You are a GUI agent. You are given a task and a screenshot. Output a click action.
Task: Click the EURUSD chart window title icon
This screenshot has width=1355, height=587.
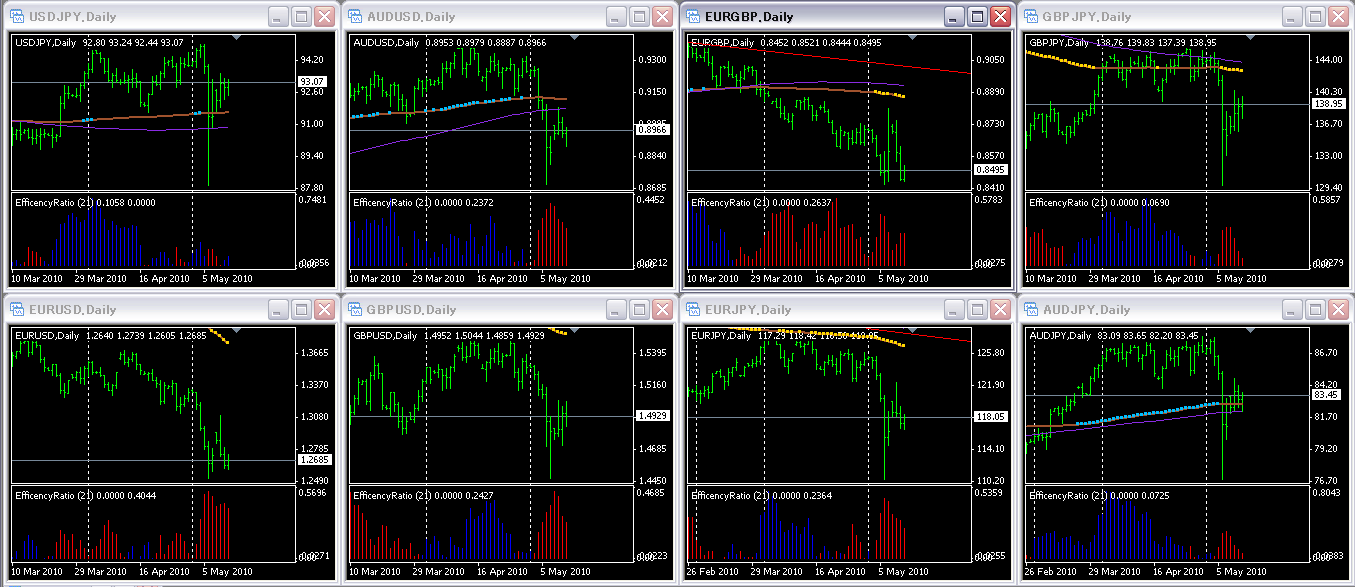click(19, 310)
